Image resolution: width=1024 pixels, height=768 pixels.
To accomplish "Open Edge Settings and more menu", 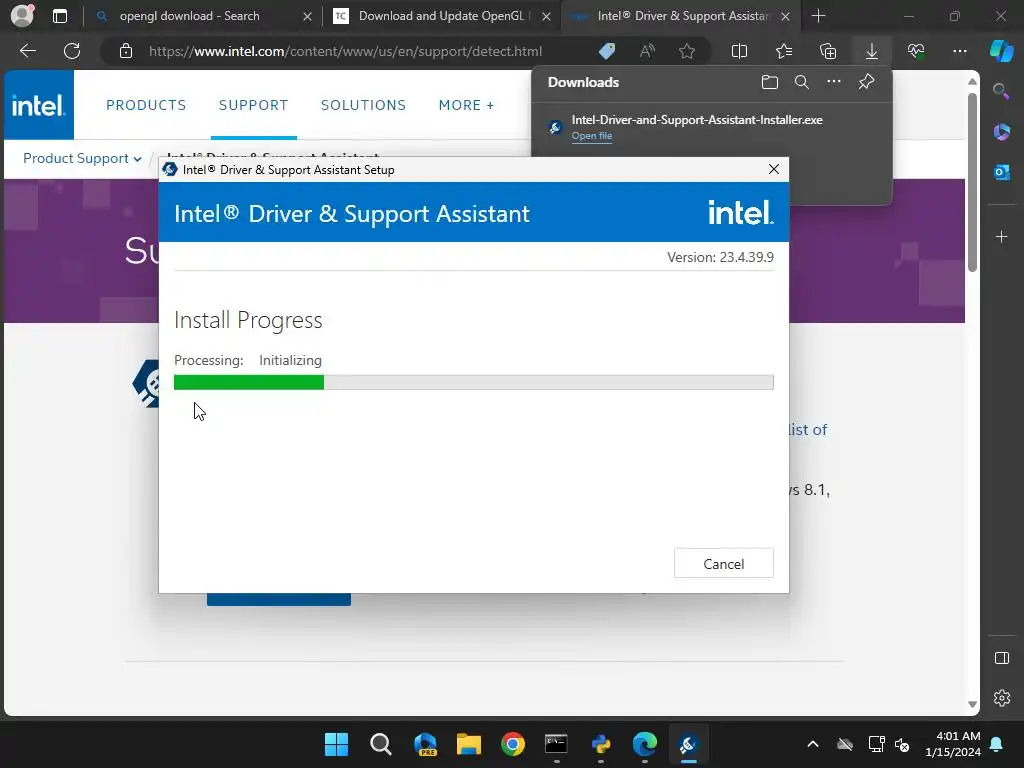I will 959,51.
